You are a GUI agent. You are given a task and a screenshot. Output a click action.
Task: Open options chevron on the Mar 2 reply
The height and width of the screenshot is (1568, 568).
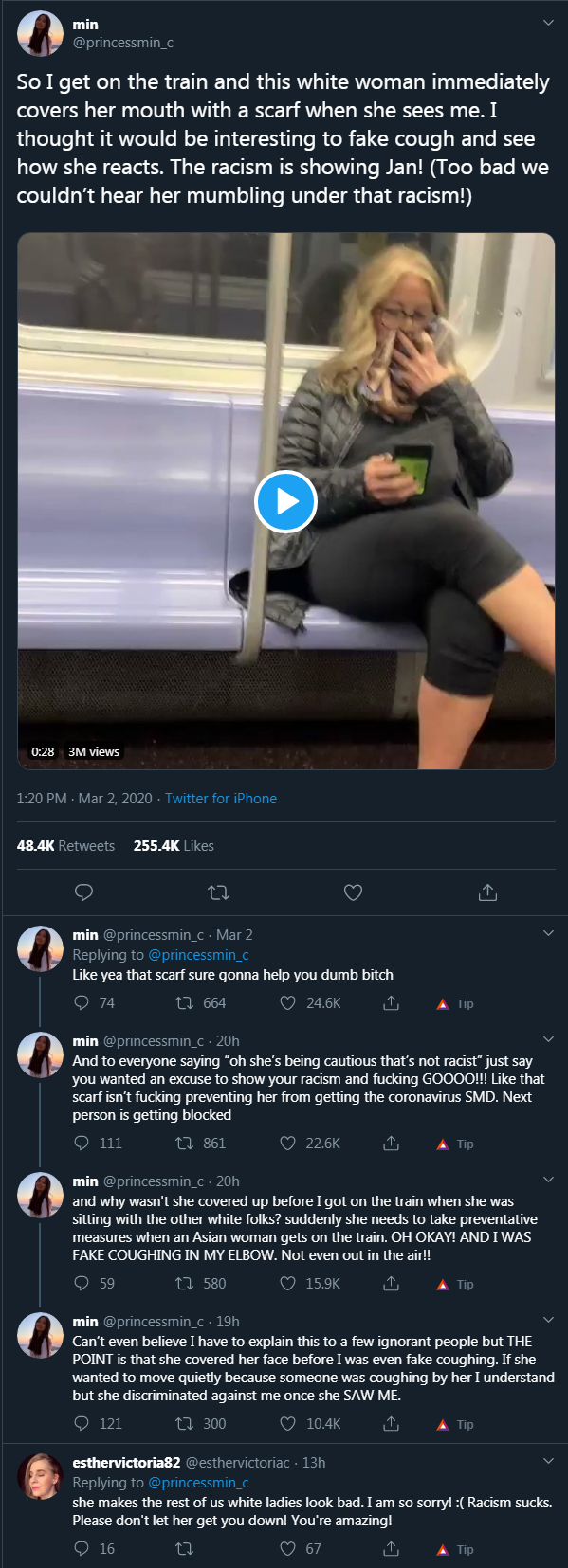tap(548, 933)
